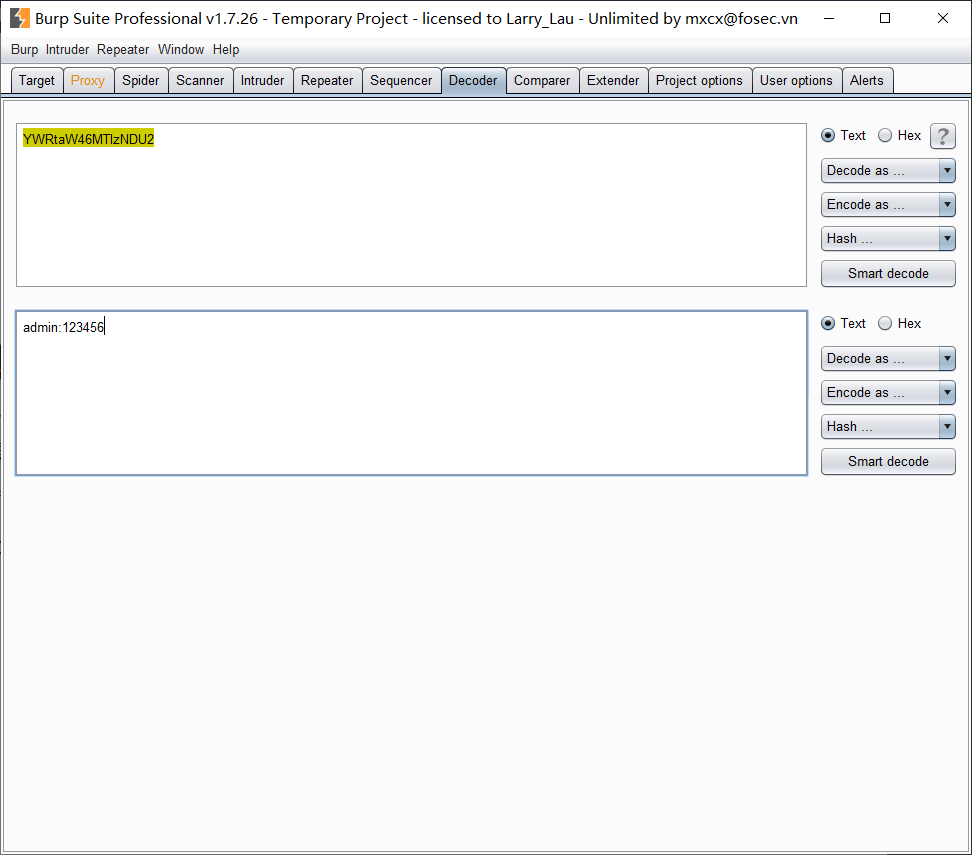The image size is (972, 855).
Task: Switch to the Target tab
Action: click(x=37, y=81)
